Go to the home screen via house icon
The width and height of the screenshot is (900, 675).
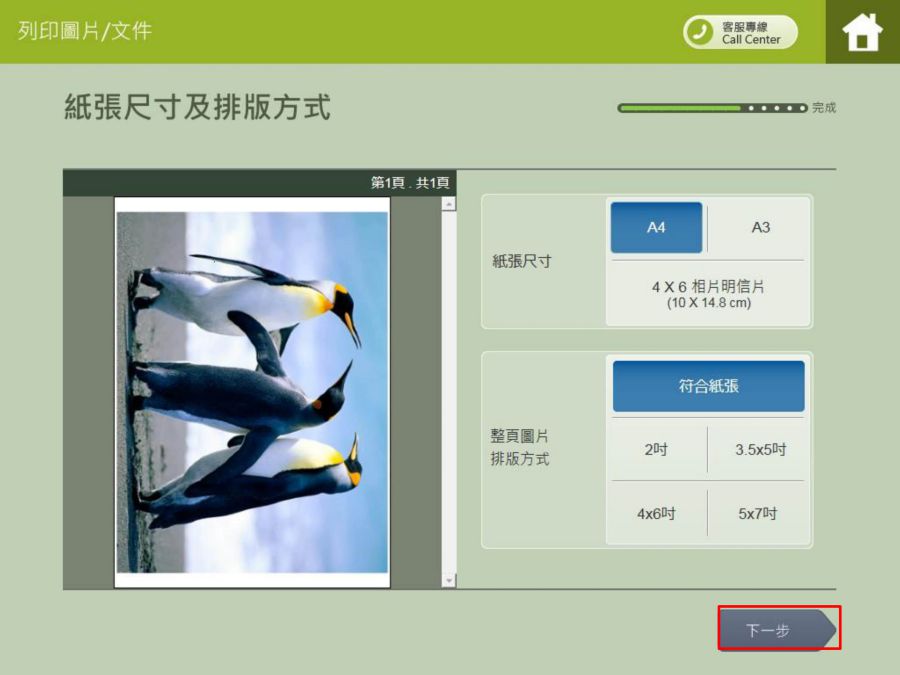pyautogui.click(x=862, y=32)
